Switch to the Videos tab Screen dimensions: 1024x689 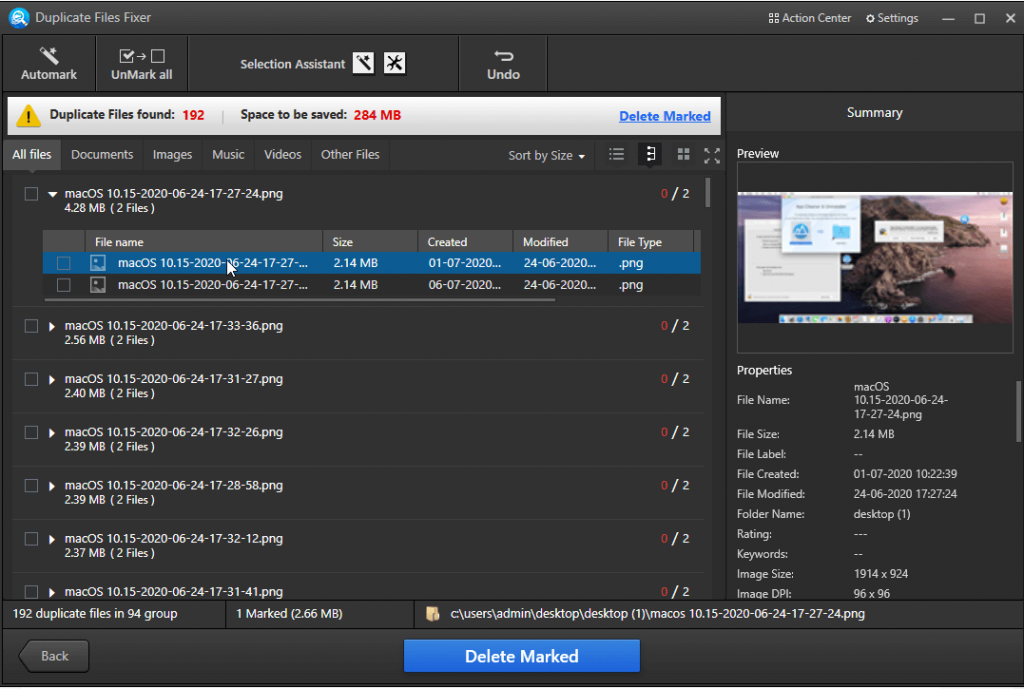tap(282, 155)
